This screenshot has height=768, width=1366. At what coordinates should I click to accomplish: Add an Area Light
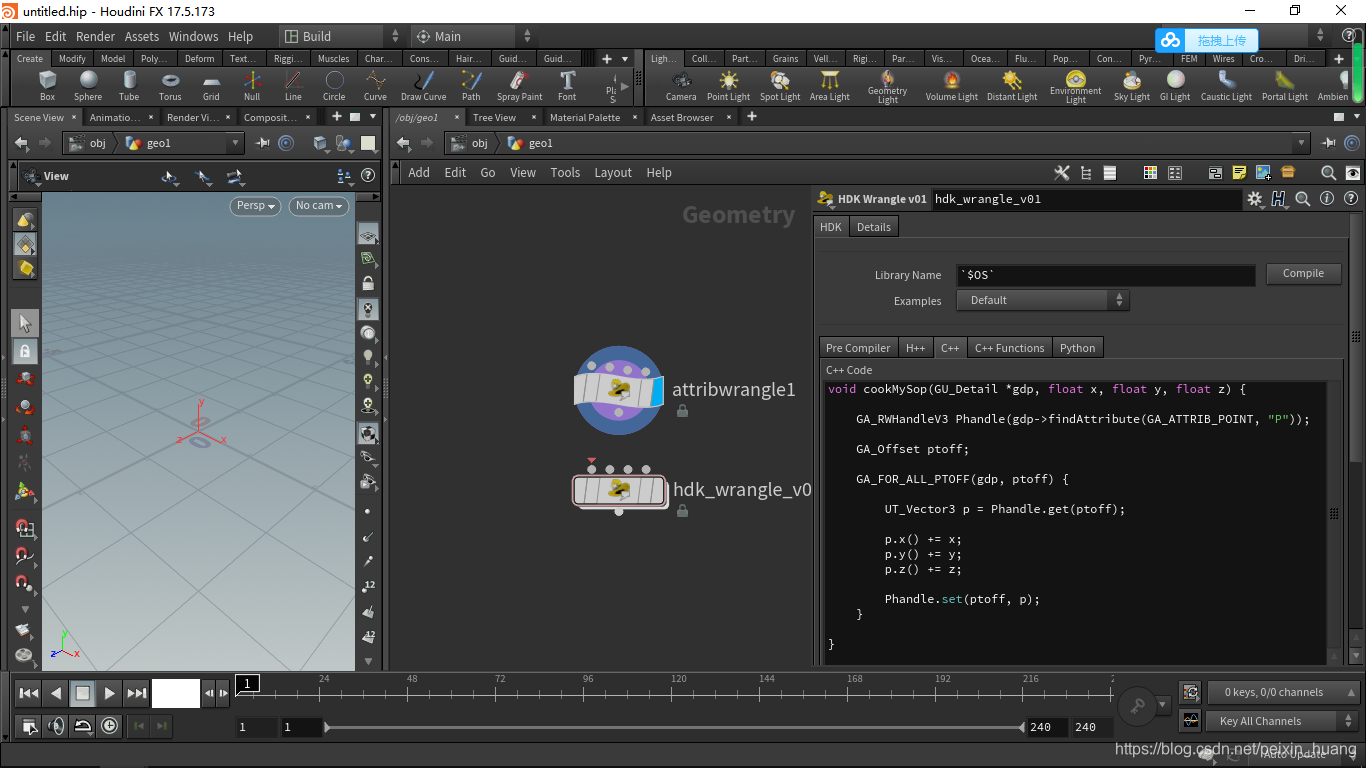(830, 85)
